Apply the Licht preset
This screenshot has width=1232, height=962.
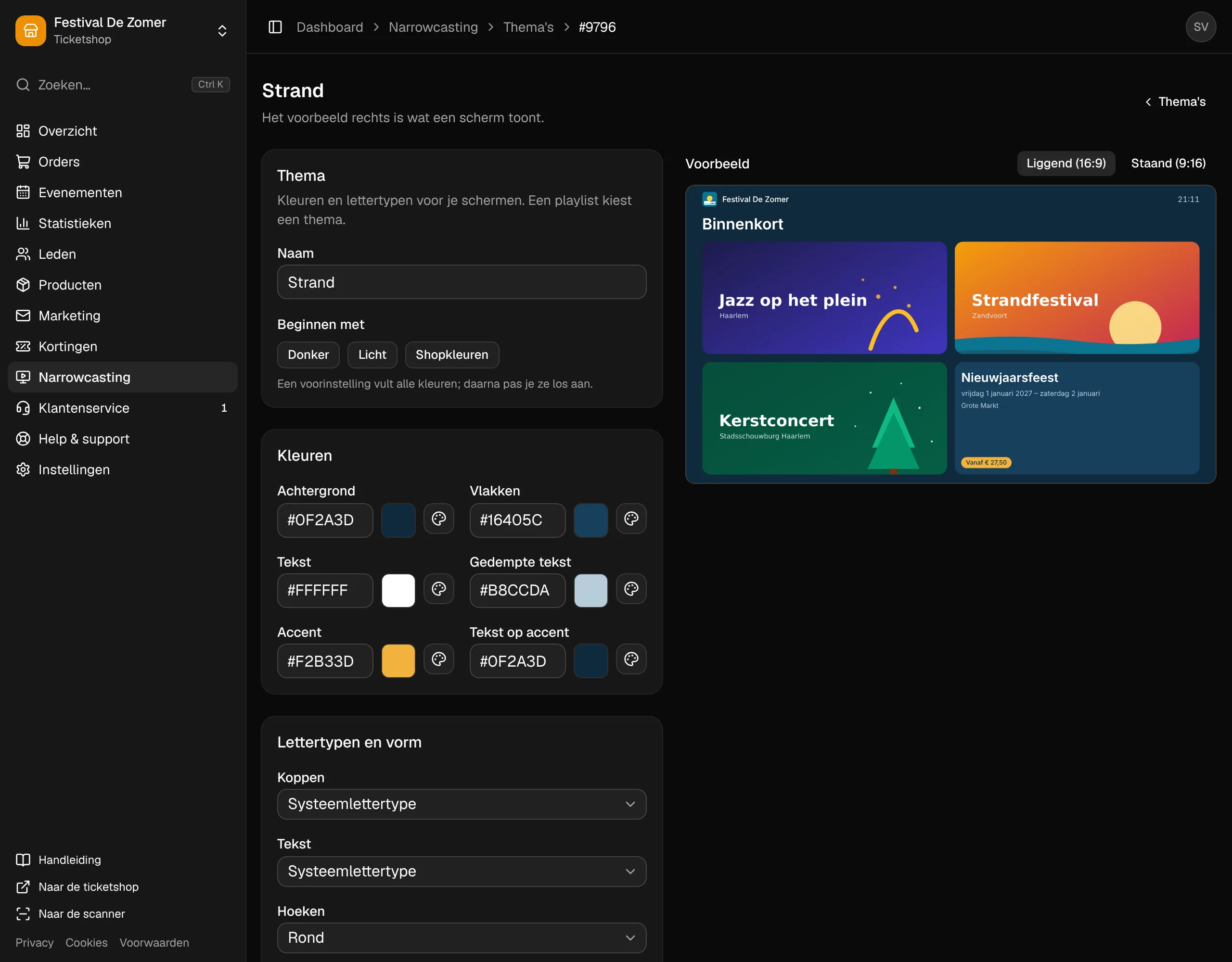(x=372, y=354)
